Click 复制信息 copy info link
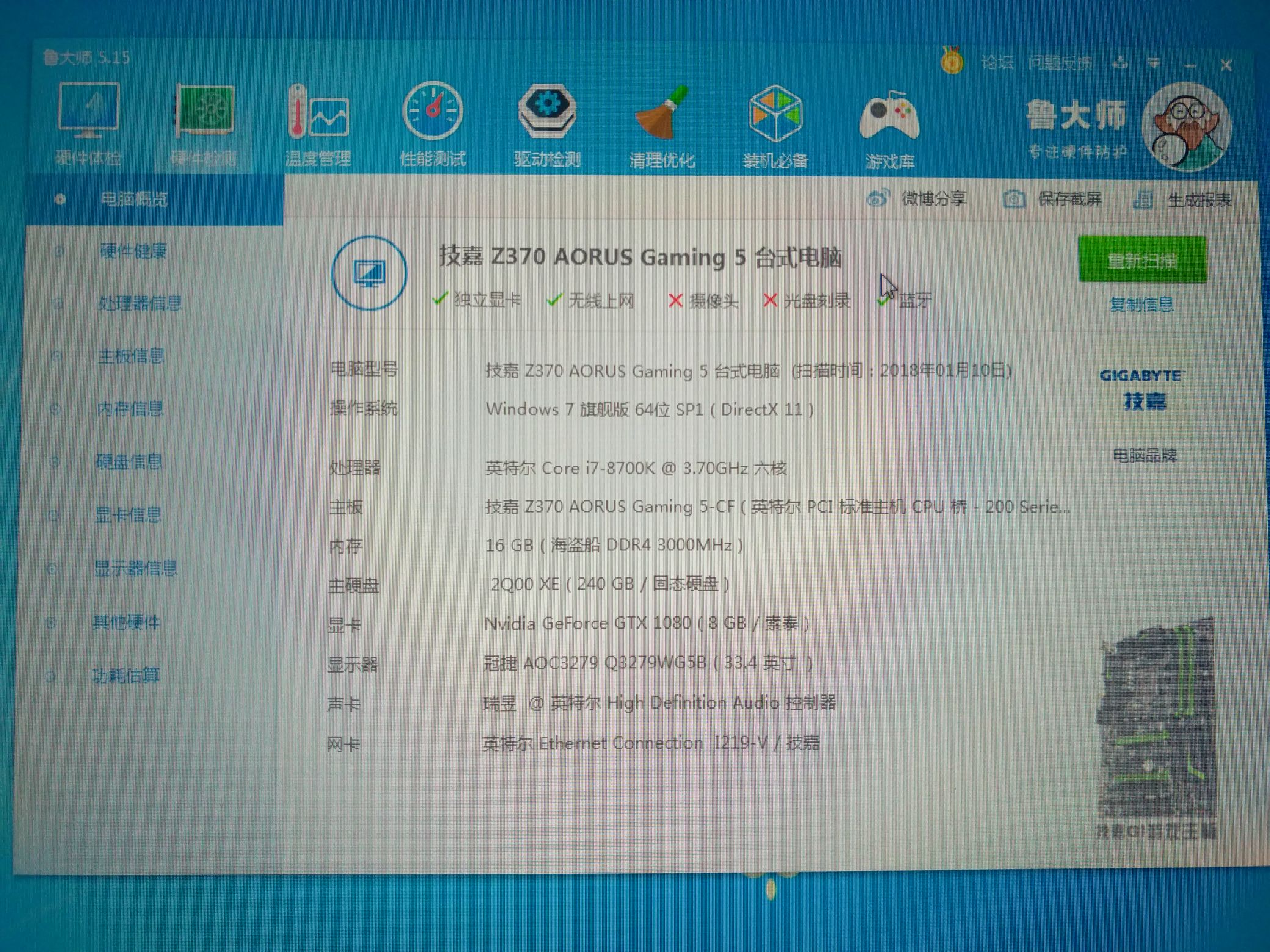1270x952 pixels. [1141, 304]
